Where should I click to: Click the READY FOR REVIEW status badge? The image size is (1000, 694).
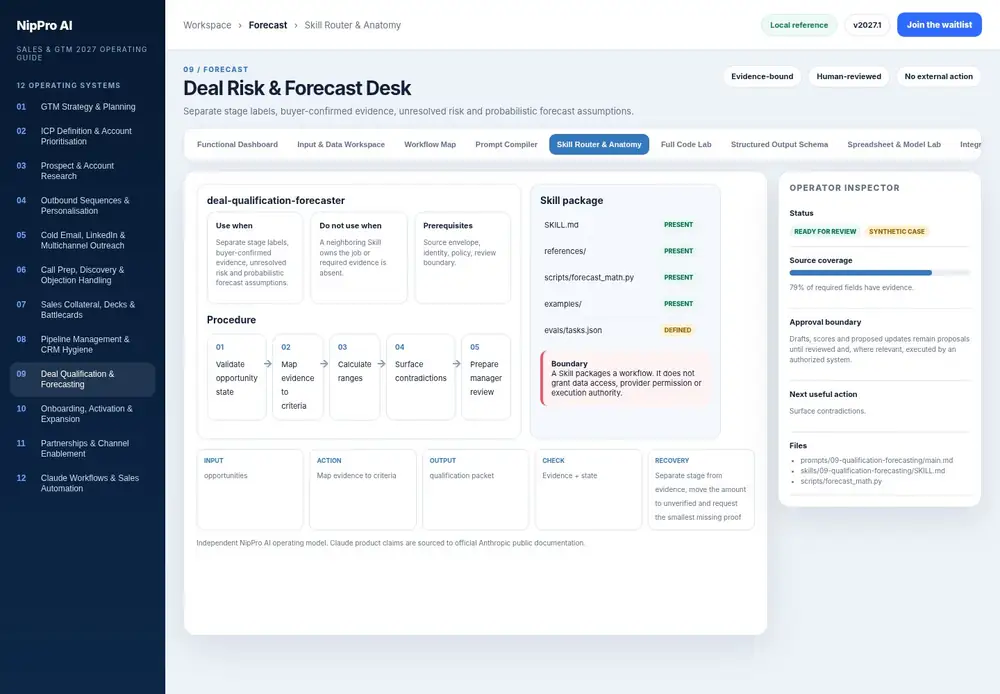point(825,232)
